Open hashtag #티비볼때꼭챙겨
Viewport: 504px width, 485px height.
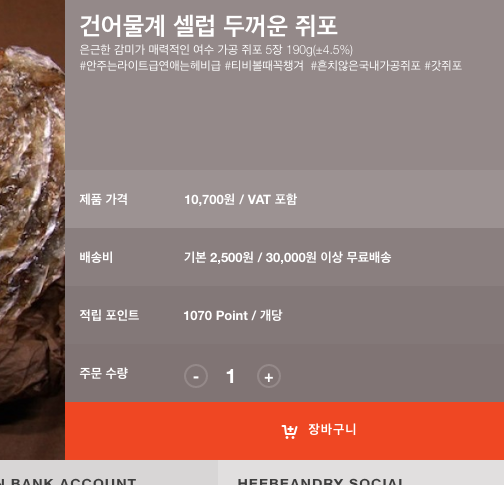[x=264, y=66]
